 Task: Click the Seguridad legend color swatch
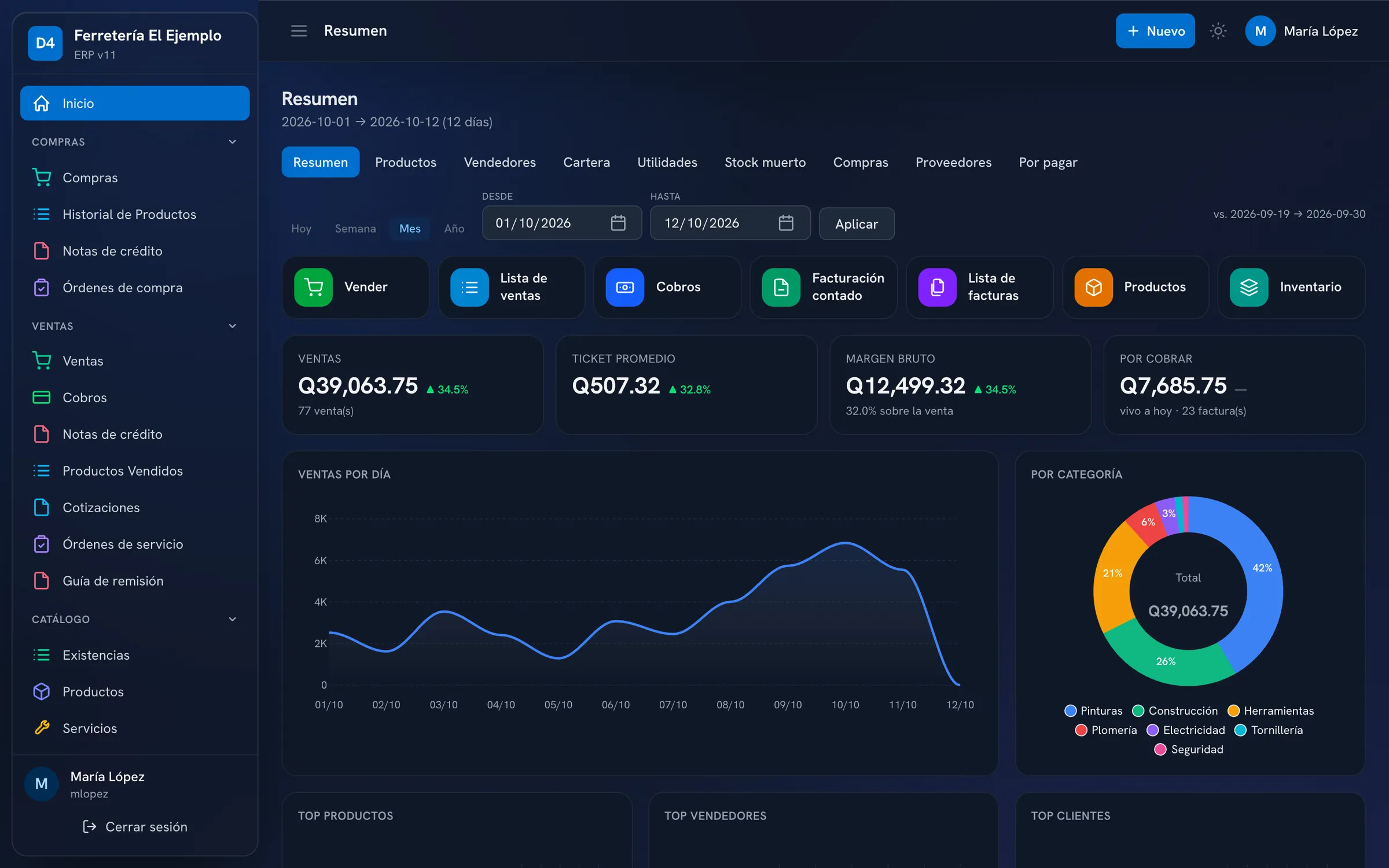click(1160, 749)
